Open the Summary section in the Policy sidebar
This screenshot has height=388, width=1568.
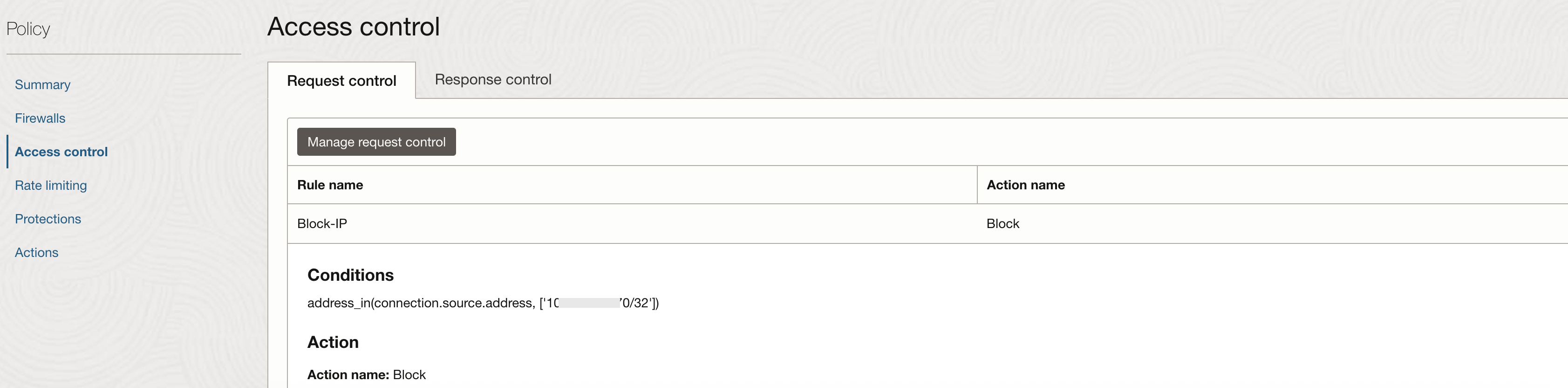[x=42, y=85]
